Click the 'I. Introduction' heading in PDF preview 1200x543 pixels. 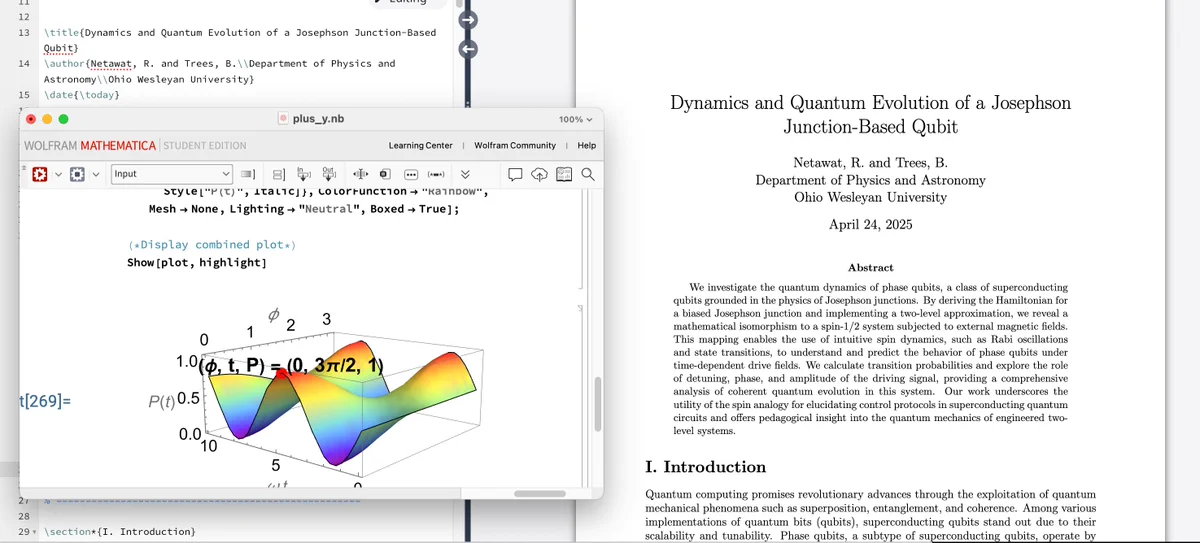coord(705,467)
